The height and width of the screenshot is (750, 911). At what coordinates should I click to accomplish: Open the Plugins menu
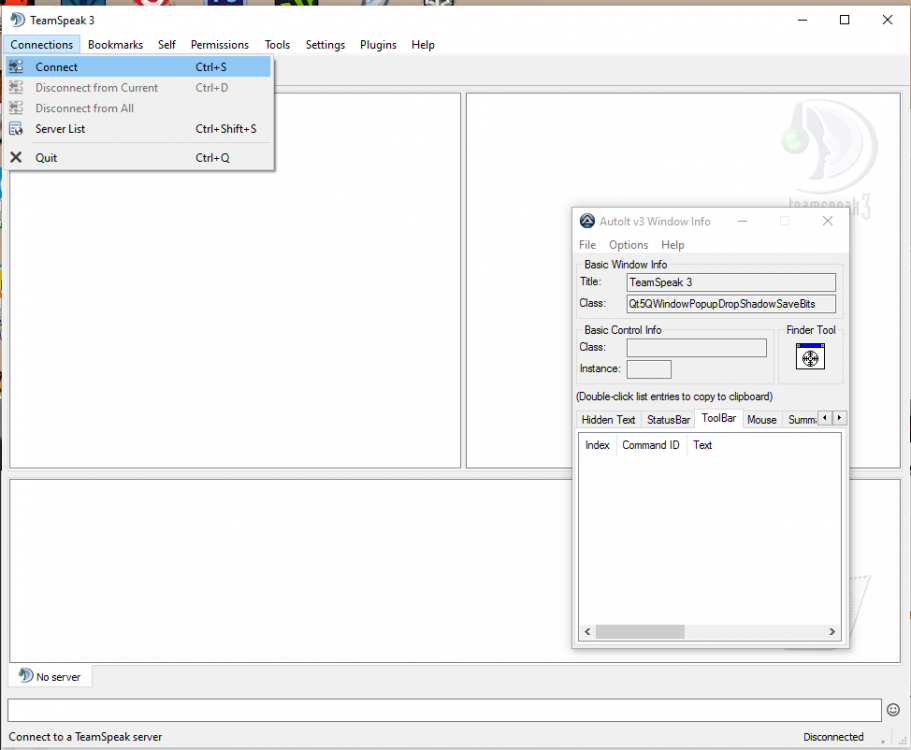point(378,45)
